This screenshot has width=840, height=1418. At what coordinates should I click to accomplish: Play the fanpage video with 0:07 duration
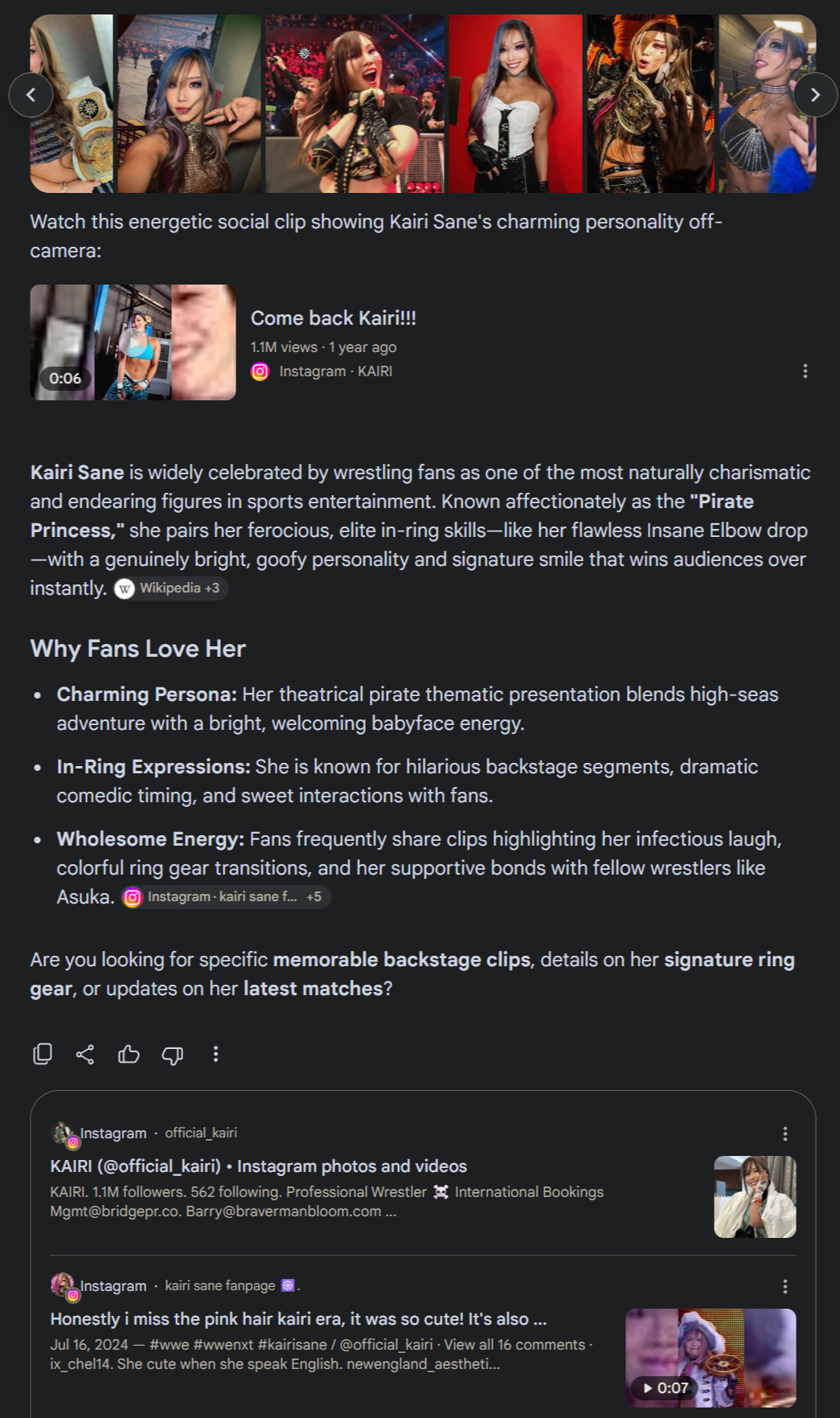pos(711,1358)
